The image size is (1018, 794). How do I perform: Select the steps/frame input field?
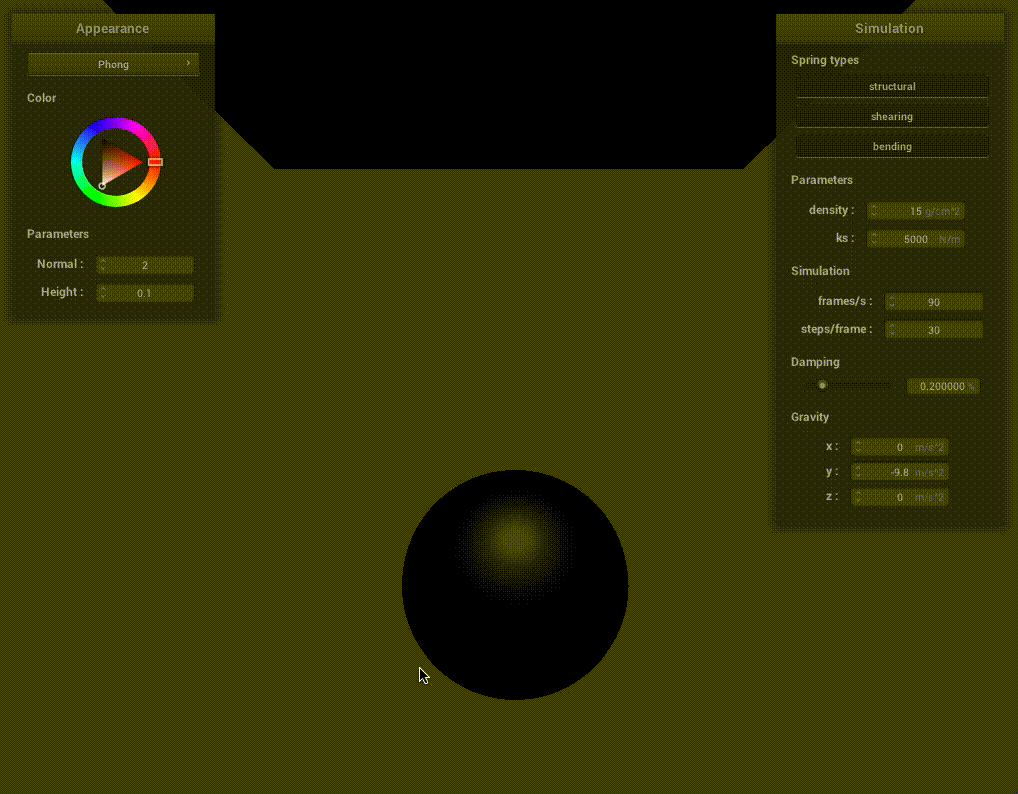pyautogui.click(x=934, y=330)
